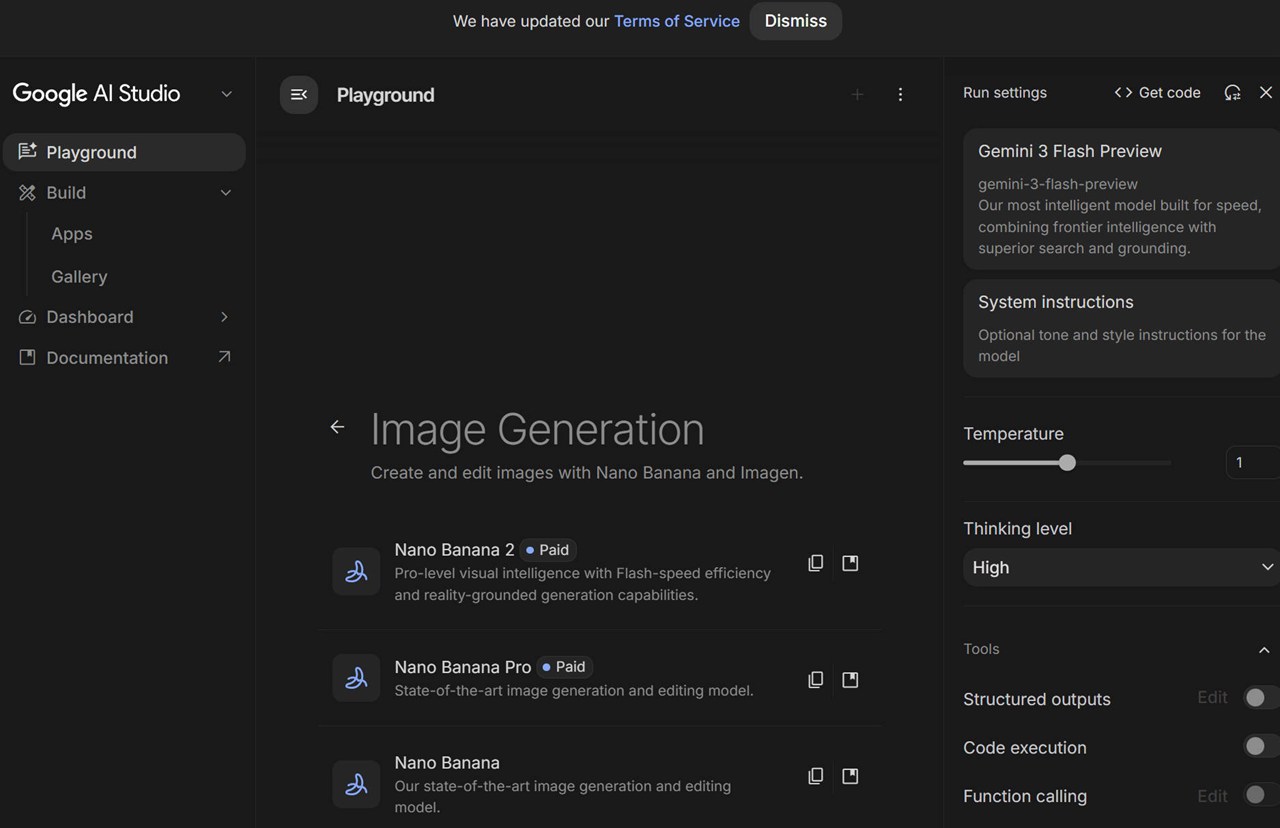Click the Documentation book icon
The image size is (1280, 828).
(27, 358)
